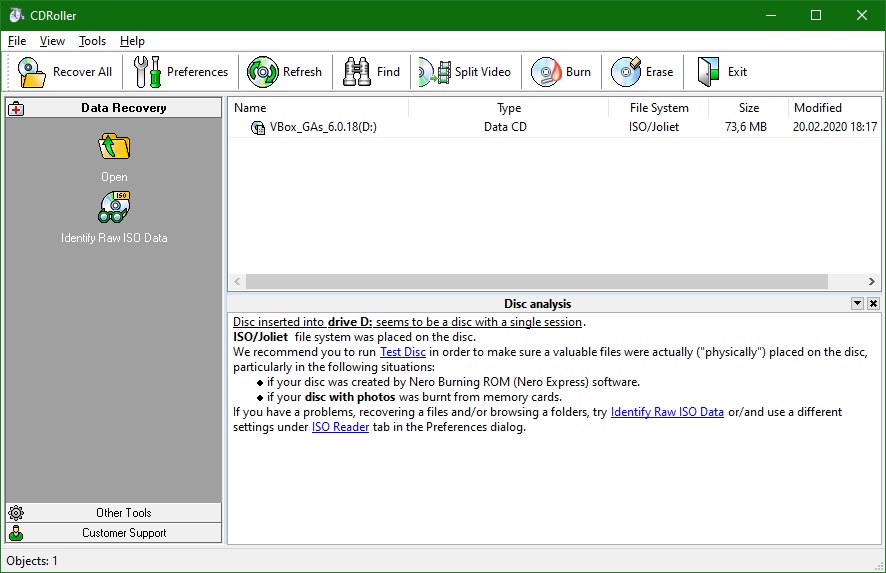This screenshot has width=886, height=573.
Task: Follow the Identify Raw ISO Data hyperlink
Action: point(667,412)
